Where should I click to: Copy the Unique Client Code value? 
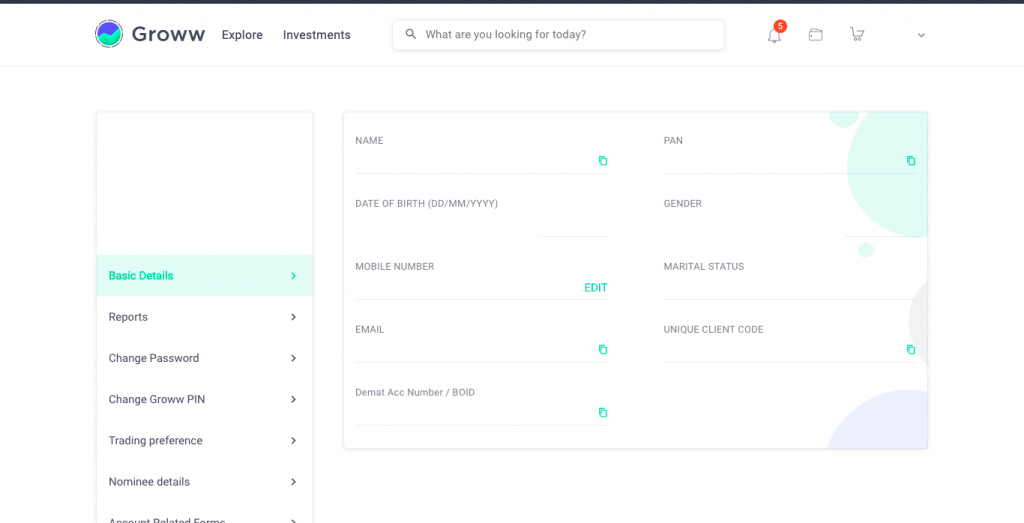click(x=911, y=349)
